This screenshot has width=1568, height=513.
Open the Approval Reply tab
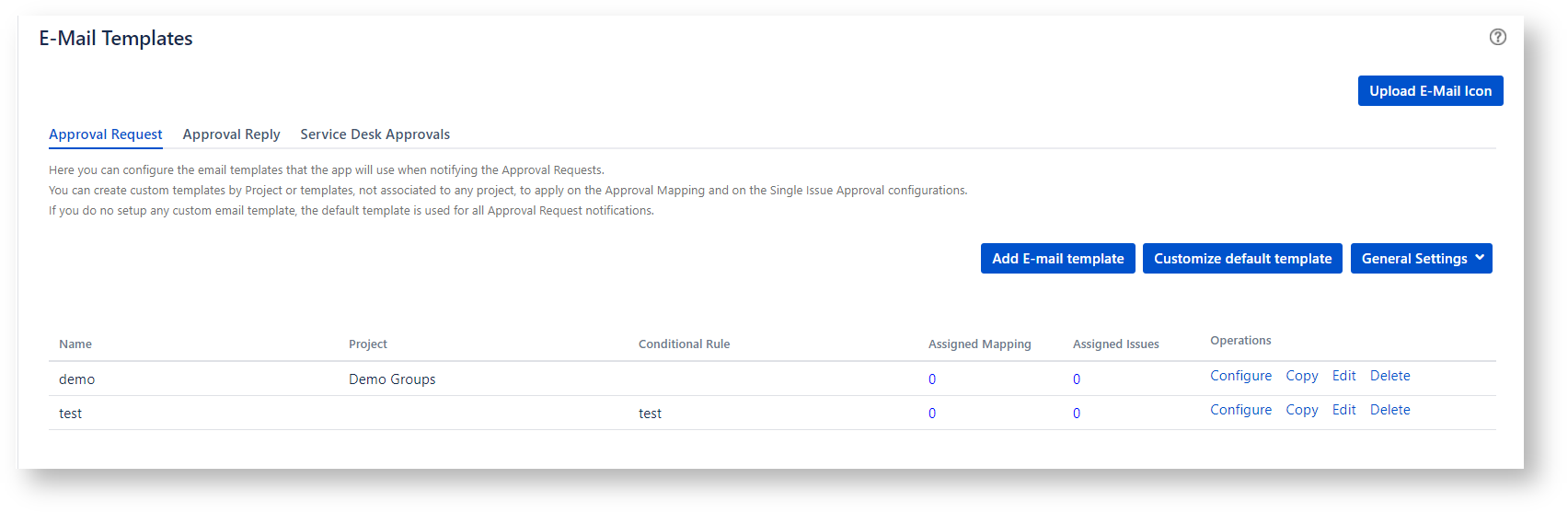(x=231, y=134)
